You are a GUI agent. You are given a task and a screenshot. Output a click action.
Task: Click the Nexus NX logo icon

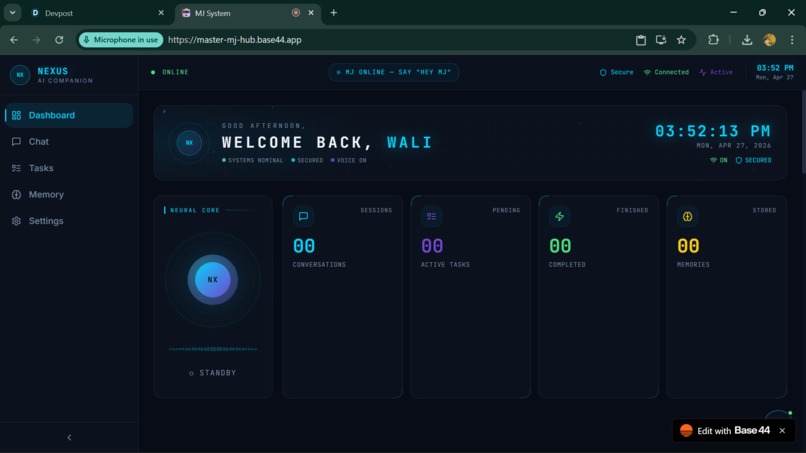(20, 75)
